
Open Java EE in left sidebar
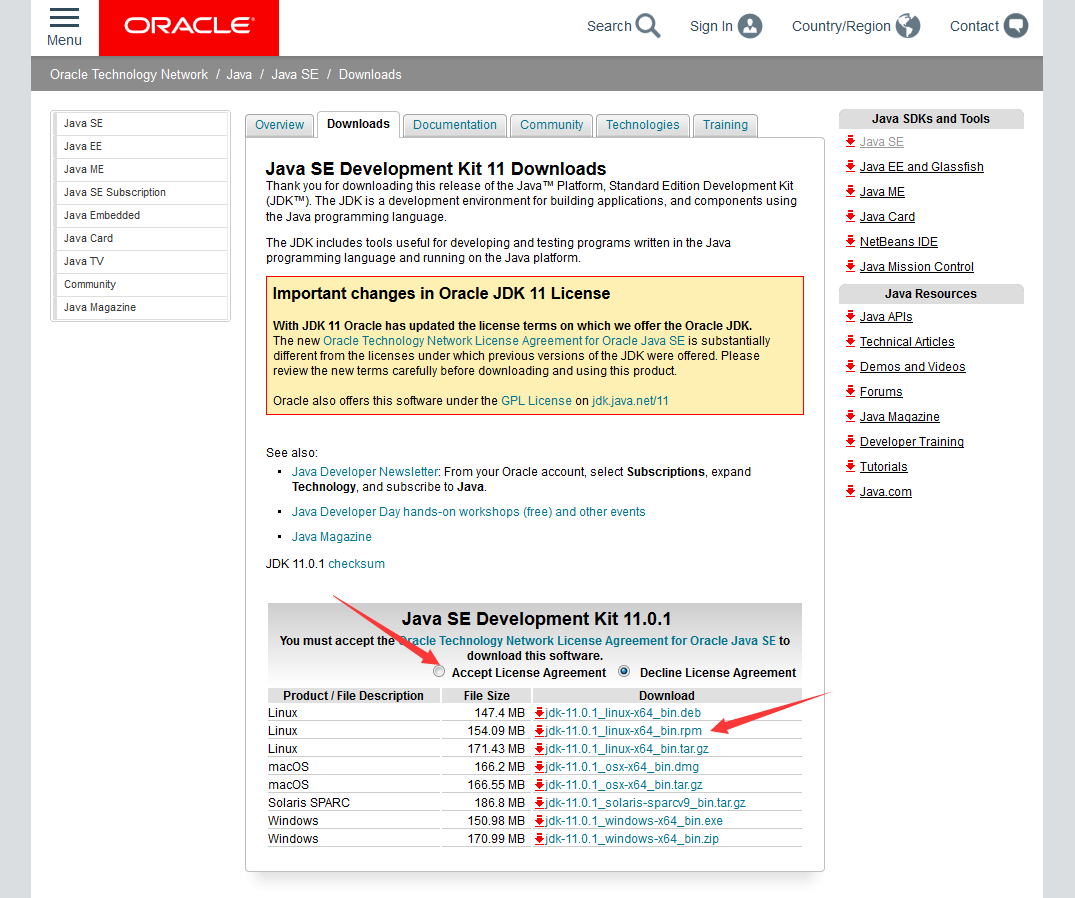coord(141,147)
